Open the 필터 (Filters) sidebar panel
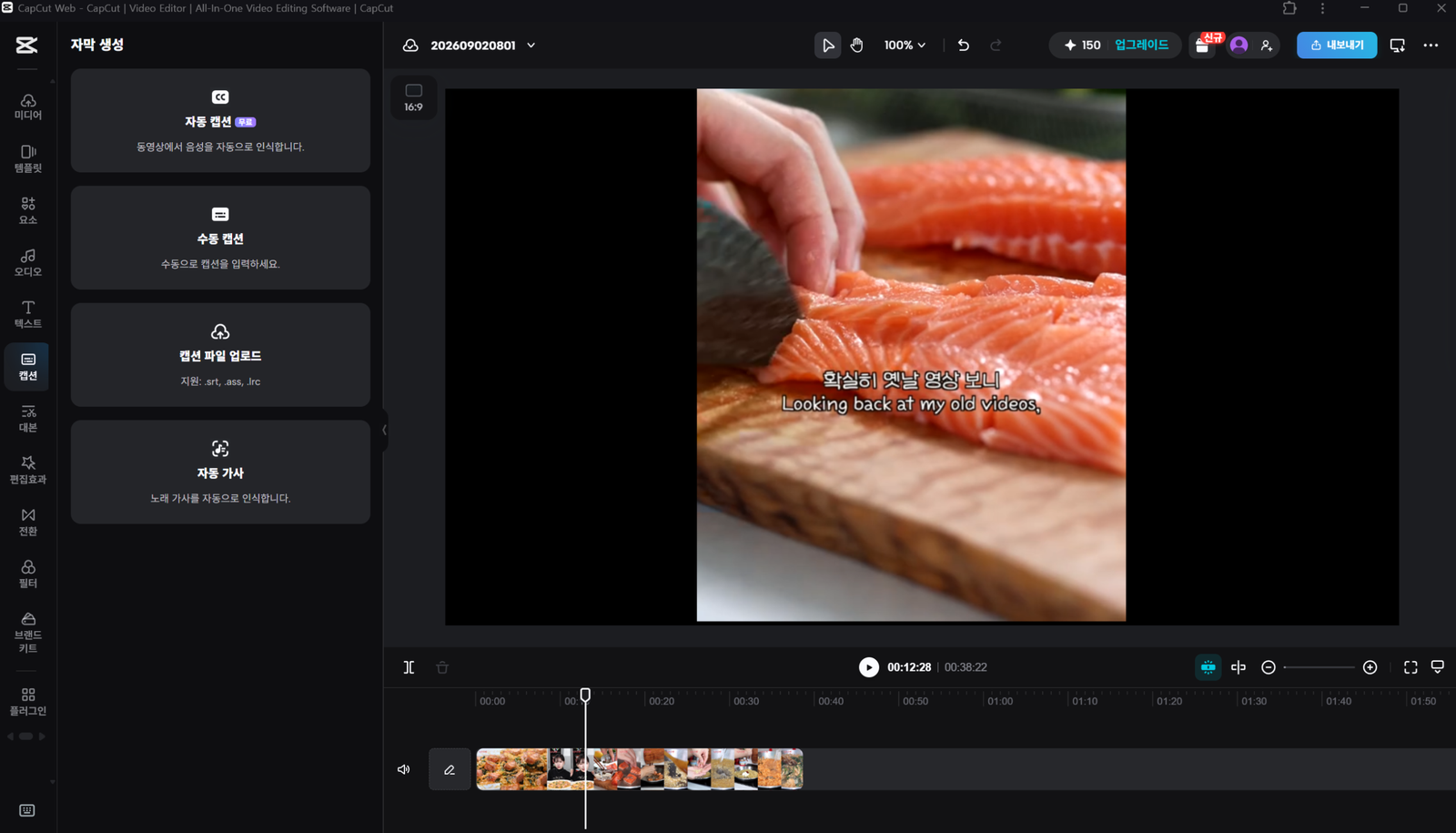This screenshot has width=1456, height=833. tap(28, 574)
